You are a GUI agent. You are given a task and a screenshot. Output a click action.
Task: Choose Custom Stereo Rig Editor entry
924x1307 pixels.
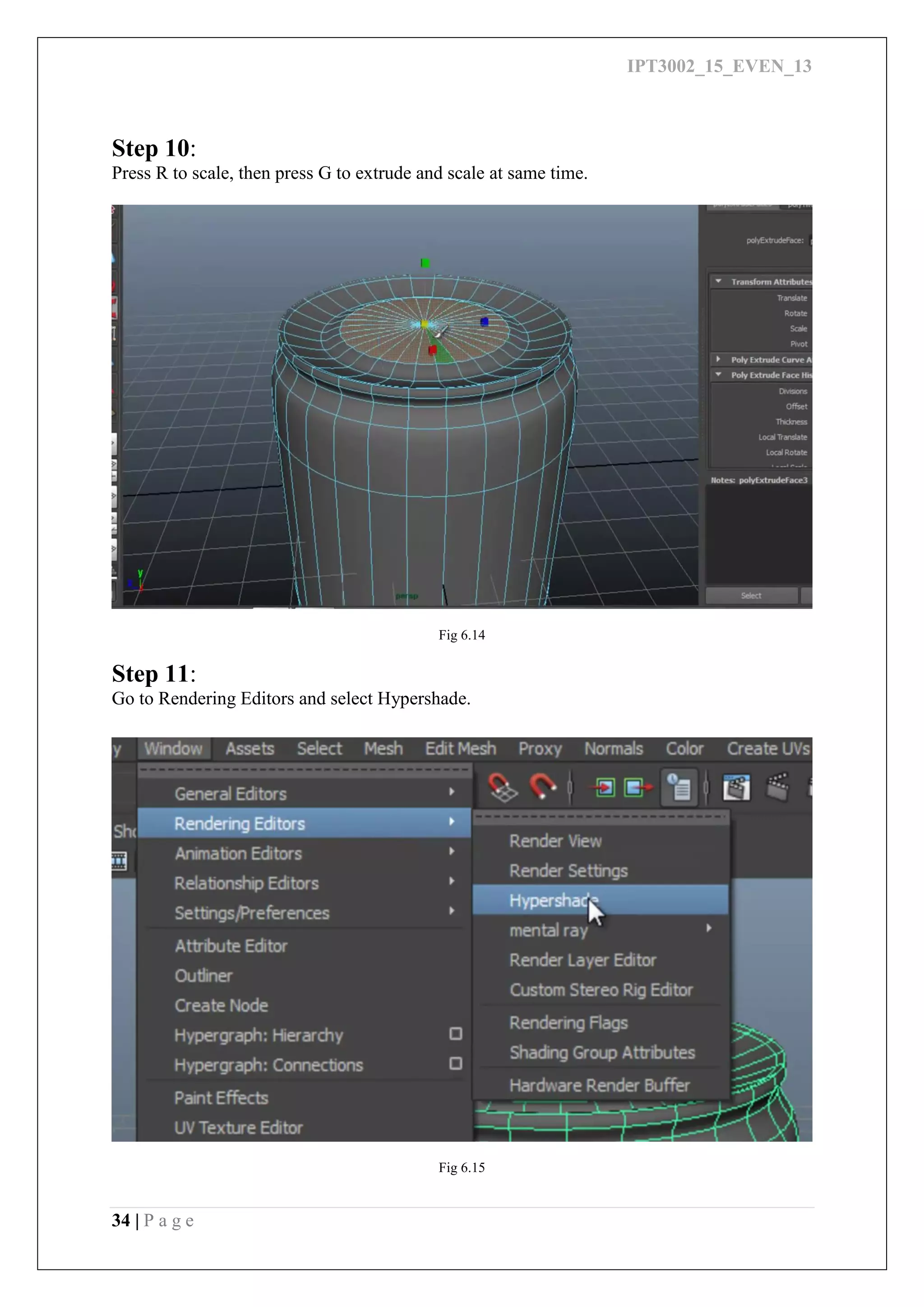tap(601, 990)
